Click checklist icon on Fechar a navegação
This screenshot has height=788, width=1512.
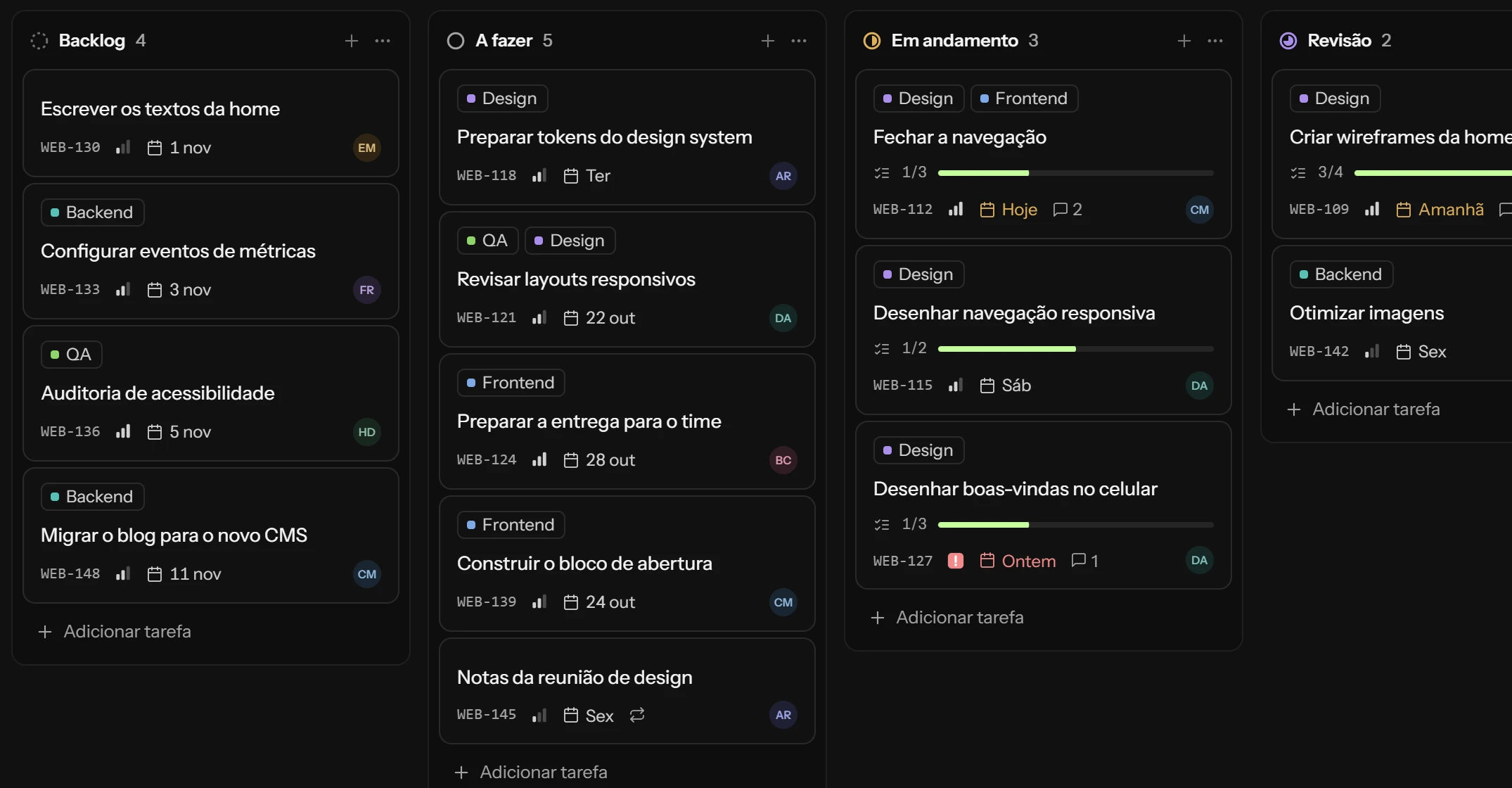pos(882,173)
